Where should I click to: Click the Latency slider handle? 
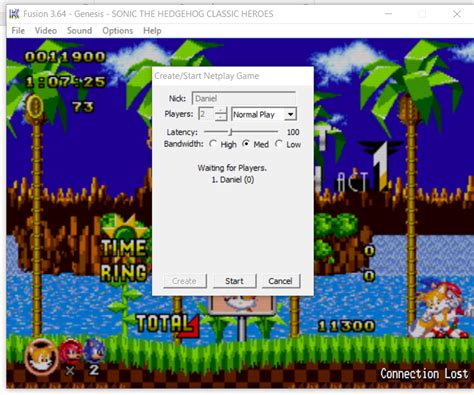pyautogui.click(x=230, y=132)
